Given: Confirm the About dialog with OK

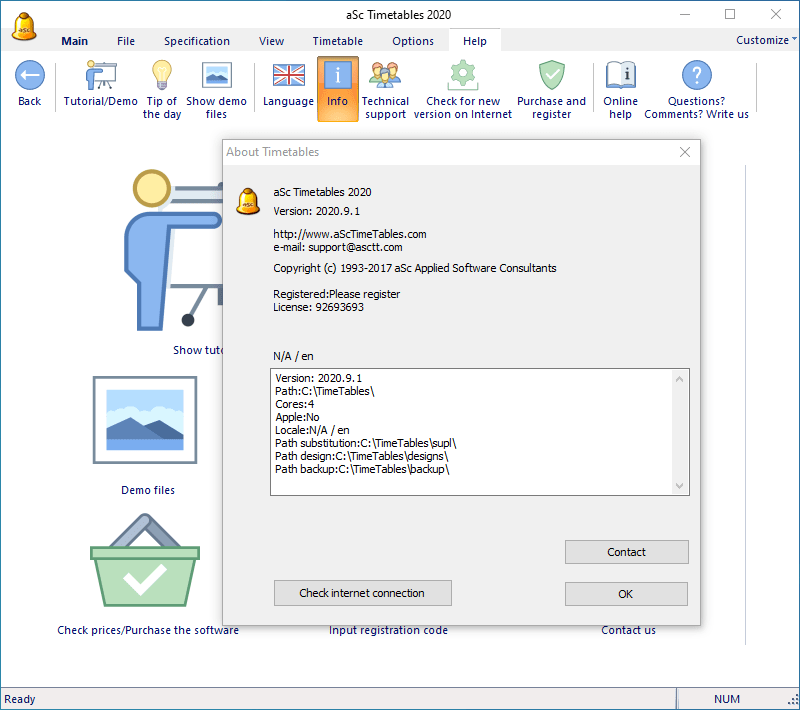Looking at the screenshot, I should tap(626, 593).
